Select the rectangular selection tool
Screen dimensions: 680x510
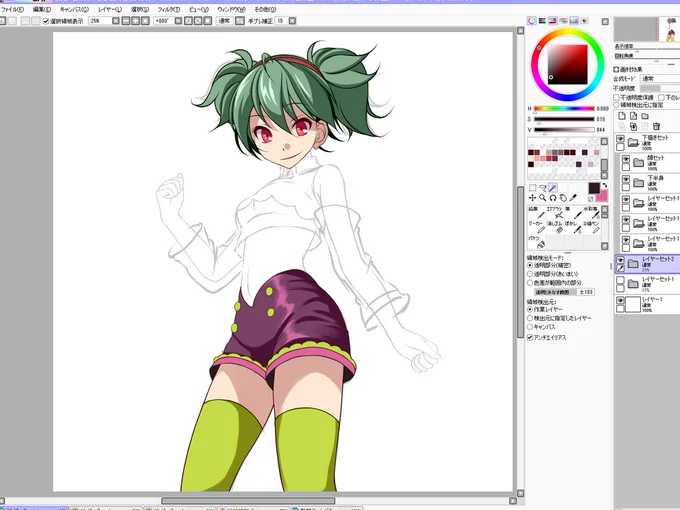533,188
